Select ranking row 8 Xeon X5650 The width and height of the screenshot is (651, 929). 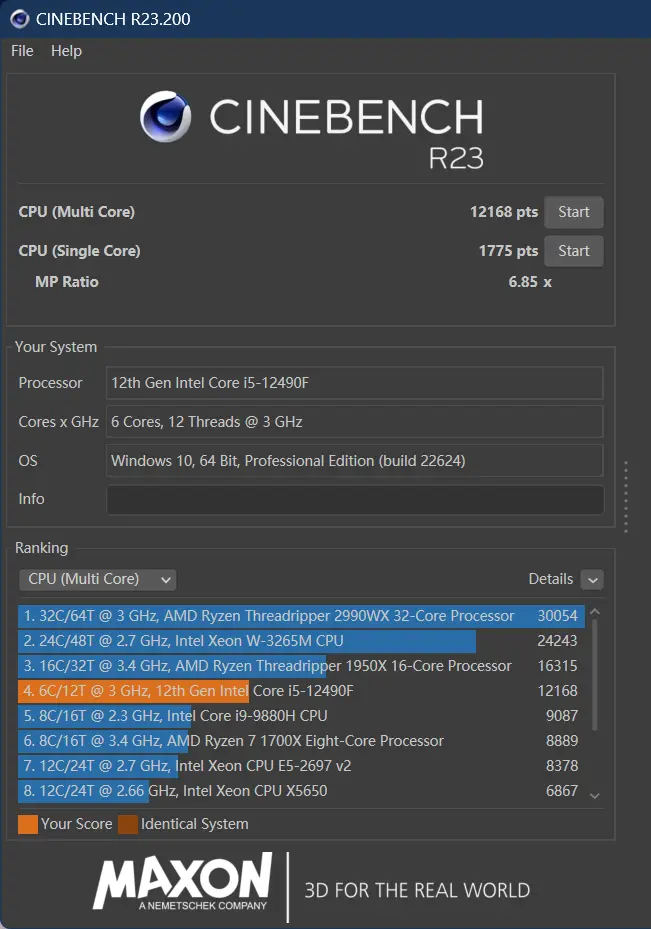click(x=302, y=790)
